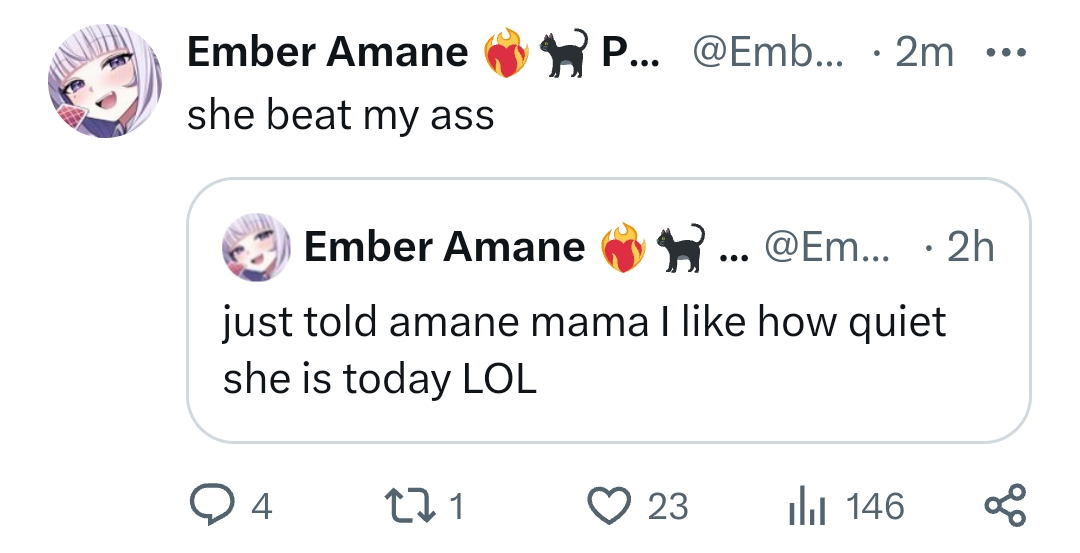Click the flaming heart emoji in main name
The width and height of the screenshot is (1080, 553).
pos(506,54)
